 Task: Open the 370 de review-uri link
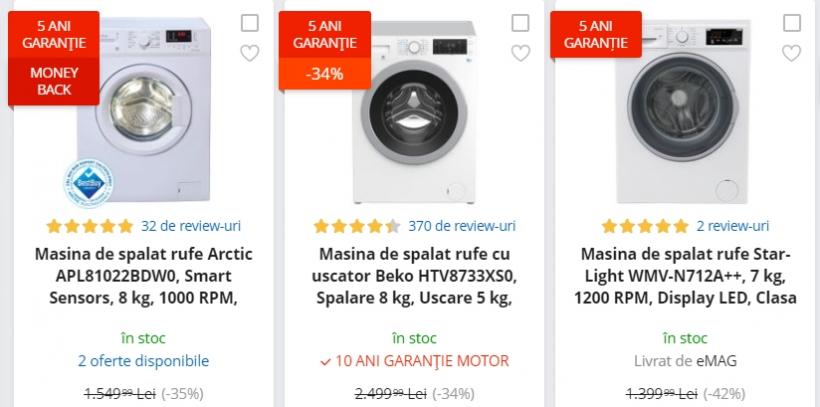point(462,226)
